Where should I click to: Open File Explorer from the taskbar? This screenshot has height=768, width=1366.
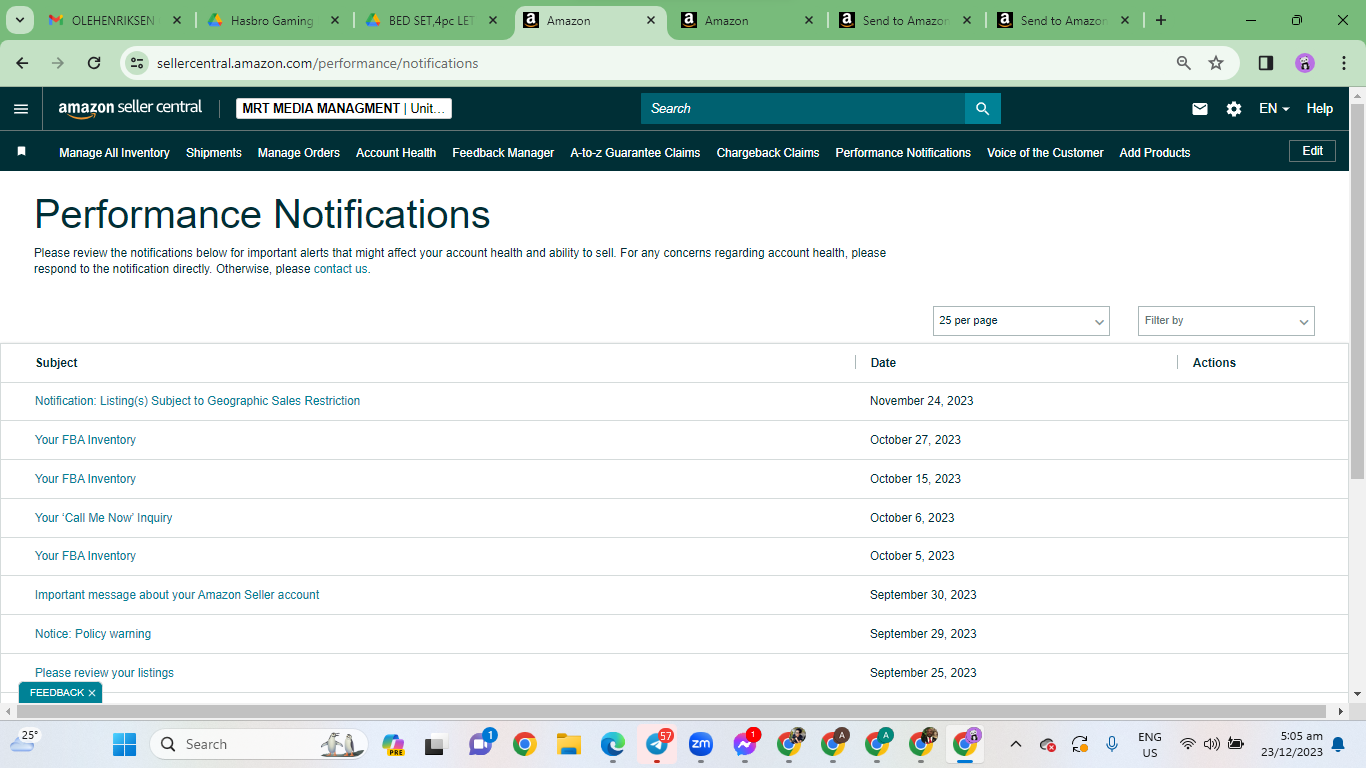[569, 744]
